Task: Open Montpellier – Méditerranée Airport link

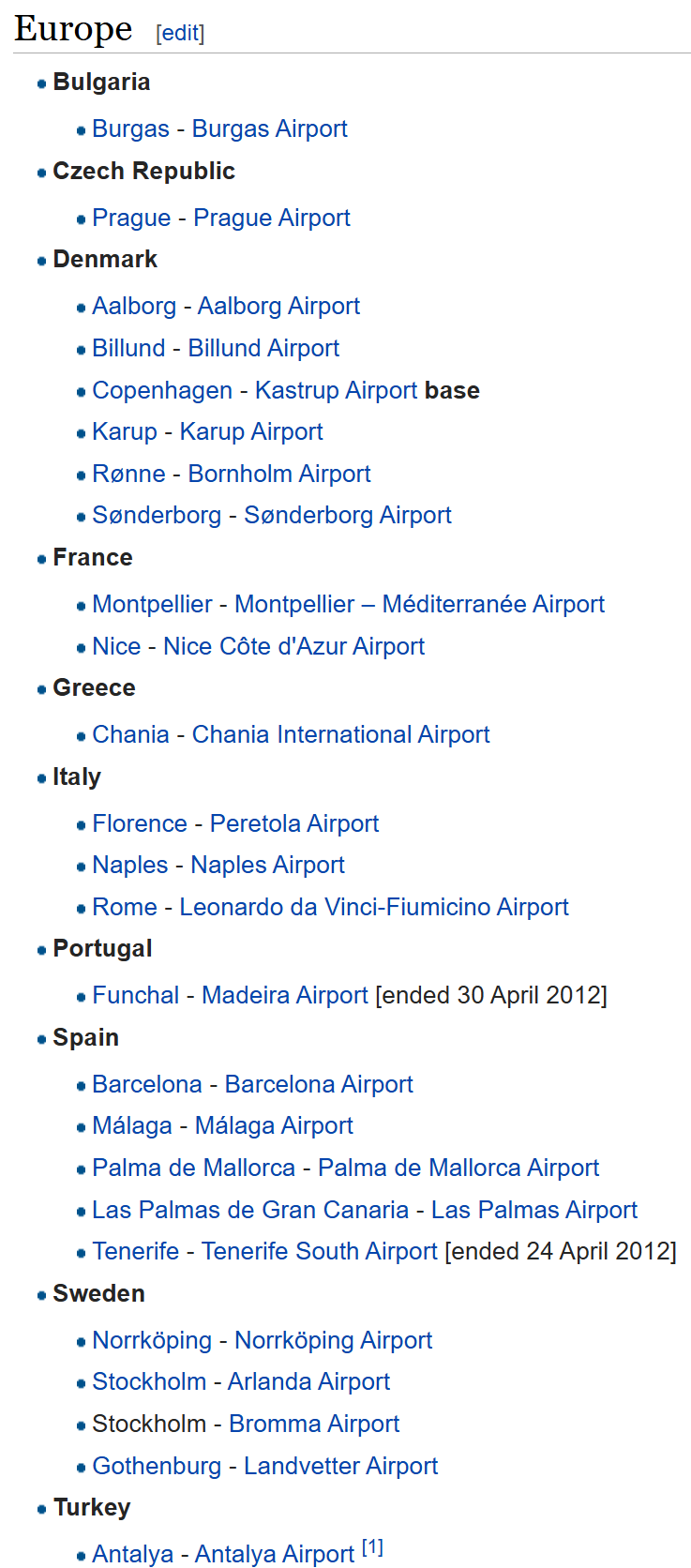Action: click(419, 604)
